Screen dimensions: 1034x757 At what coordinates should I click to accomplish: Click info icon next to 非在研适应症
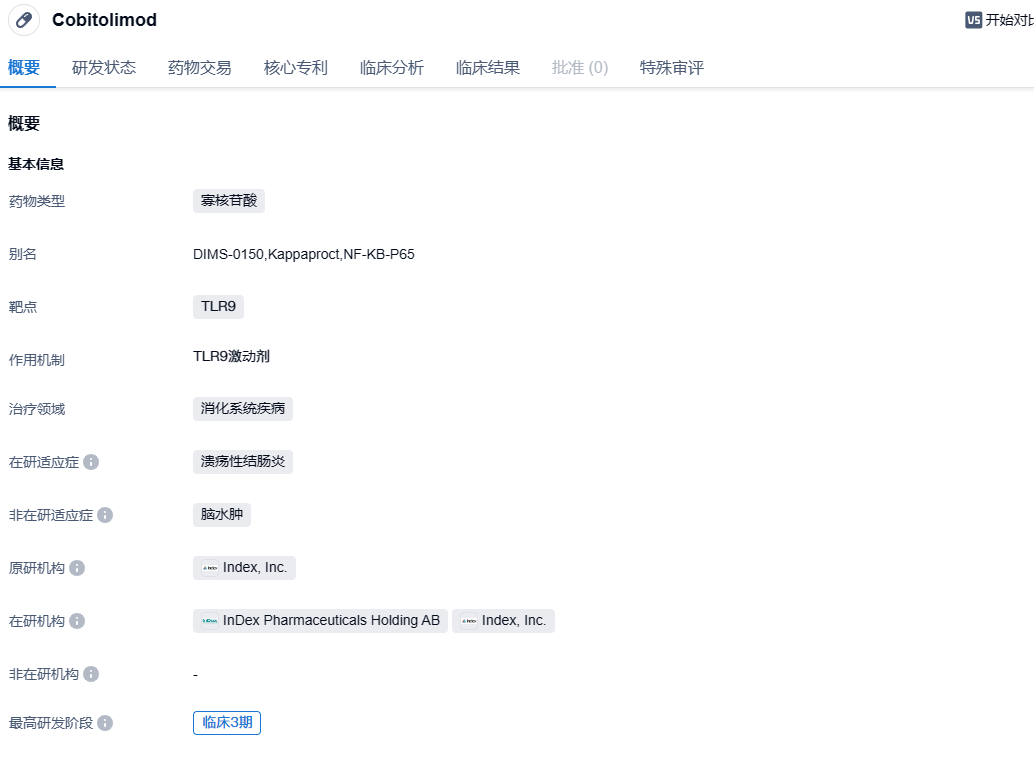coord(105,515)
